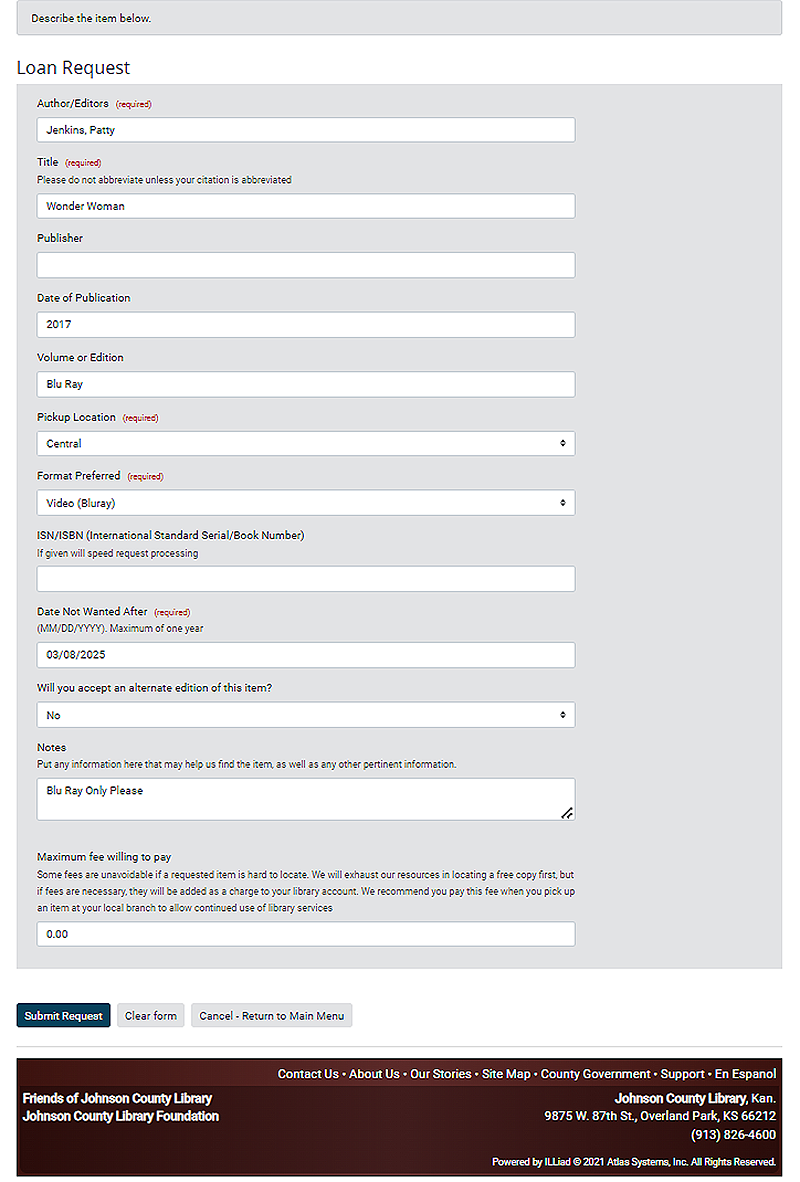800x1182 pixels.
Task: Cancel and return to Main Menu
Action: [271, 1015]
